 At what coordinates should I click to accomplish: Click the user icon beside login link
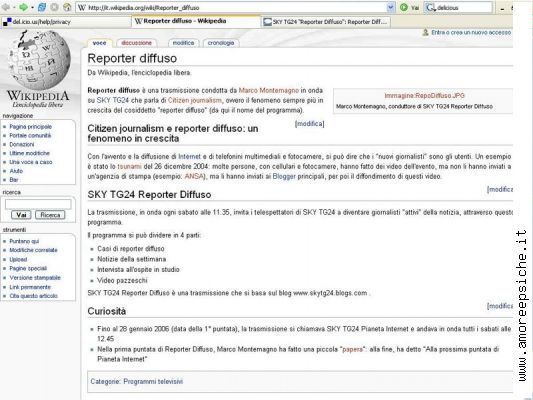click(425, 32)
